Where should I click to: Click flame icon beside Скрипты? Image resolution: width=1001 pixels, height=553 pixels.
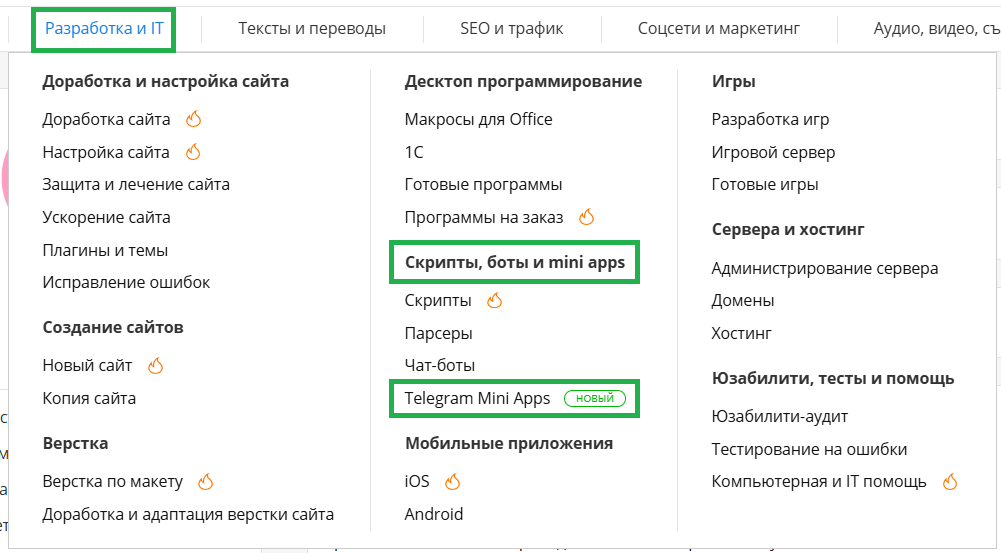click(x=494, y=300)
